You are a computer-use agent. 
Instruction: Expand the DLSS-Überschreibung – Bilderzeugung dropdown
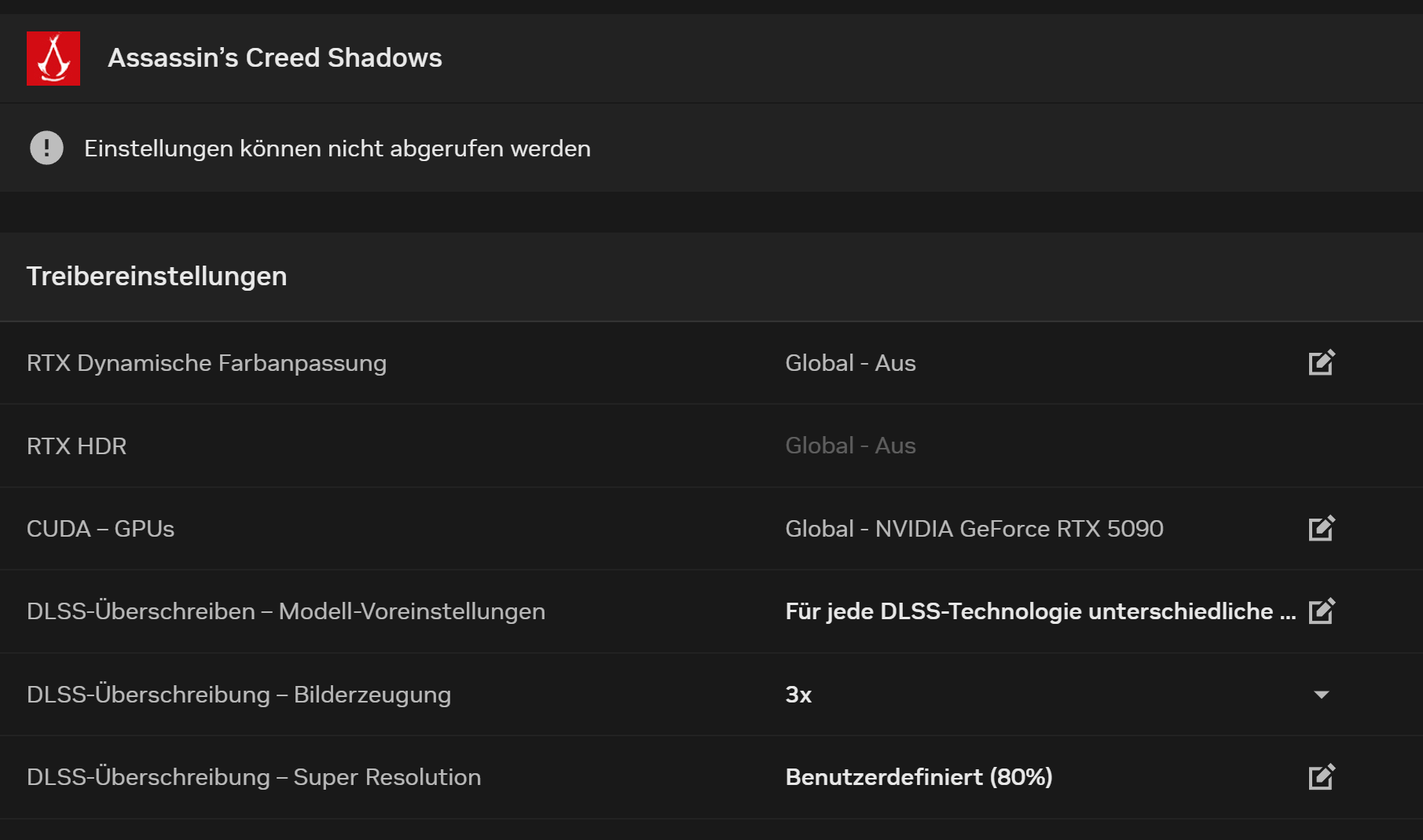click(x=1323, y=694)
